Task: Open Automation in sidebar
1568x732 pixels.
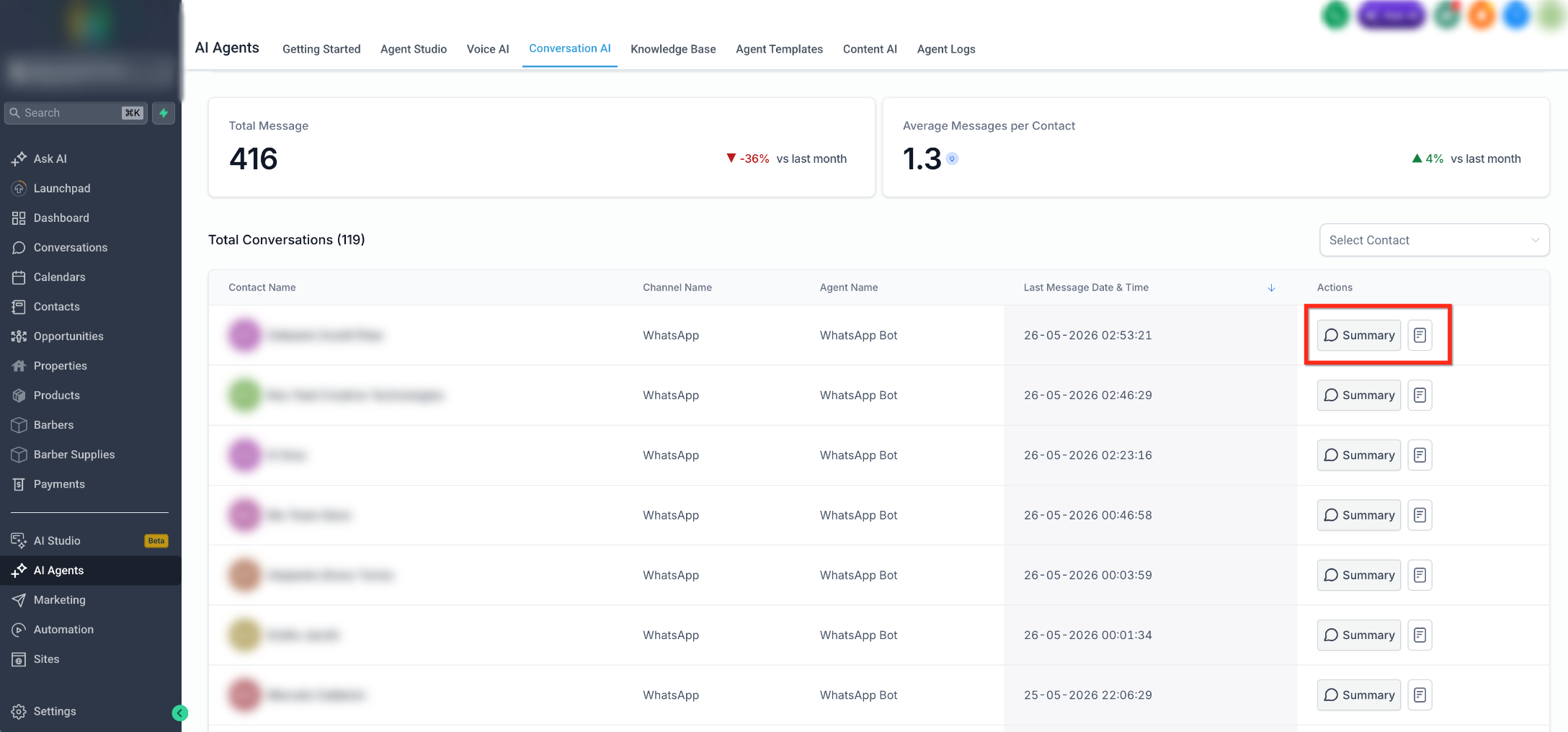Action: (x=63, y=629)
